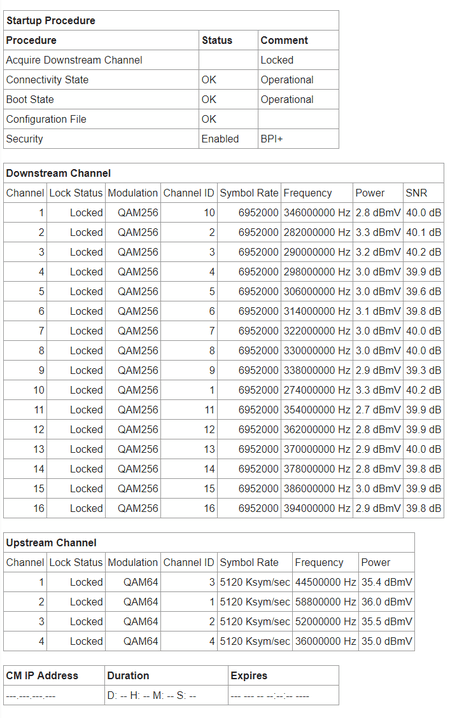The width and height of the screenshot is (457, 718).
Task: Select the 44500000 Hz upstream frequency
Action: pos(326,582)
